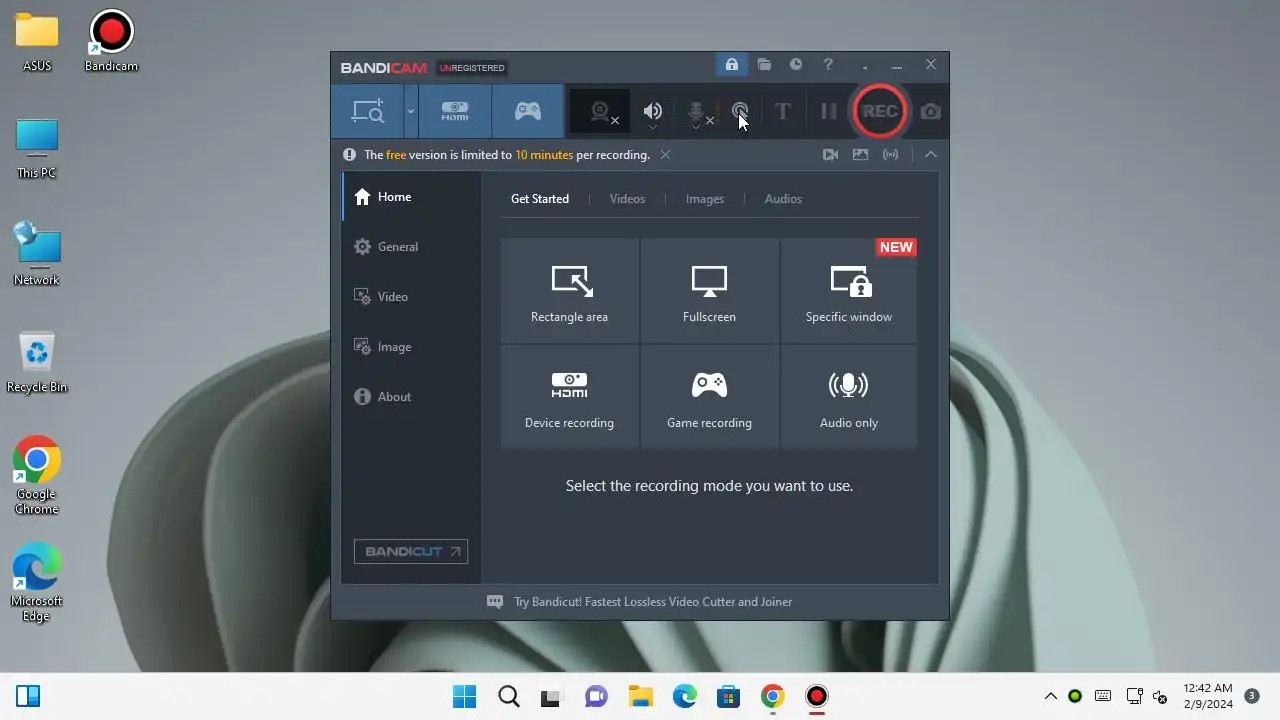
Task: Open the About section
Action: (x=411, y=397)
